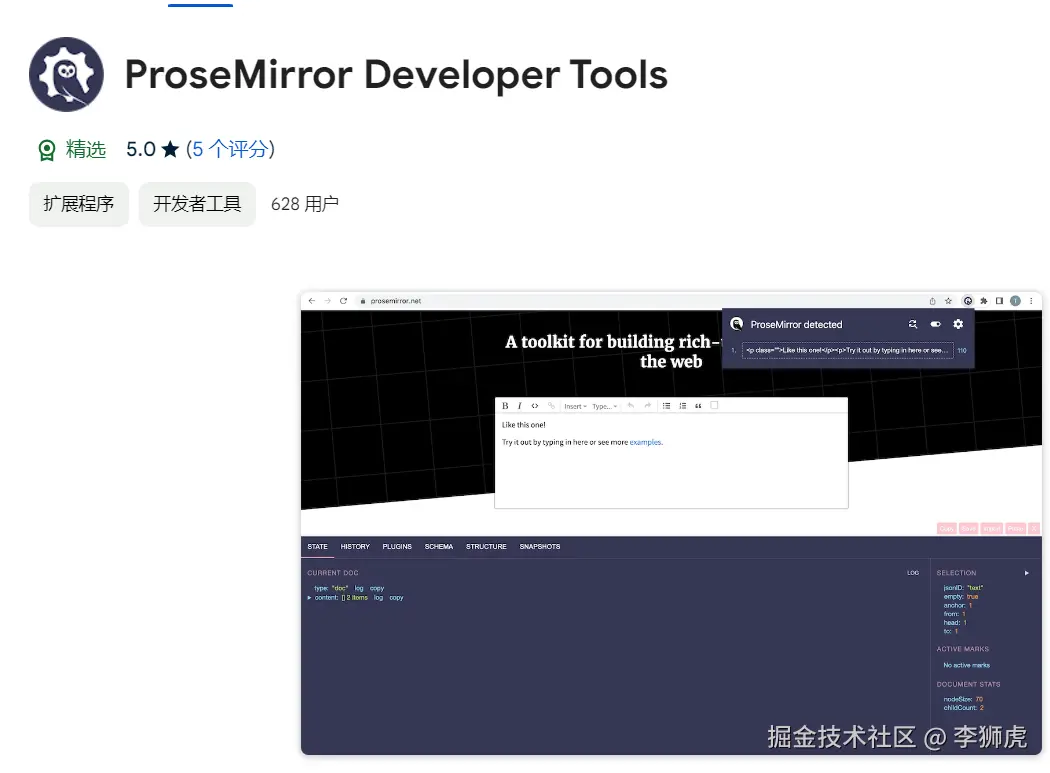
Task: Wrap in bullet list using the toolbar icon
Action: pyautogui.click(x=666, y=406)
